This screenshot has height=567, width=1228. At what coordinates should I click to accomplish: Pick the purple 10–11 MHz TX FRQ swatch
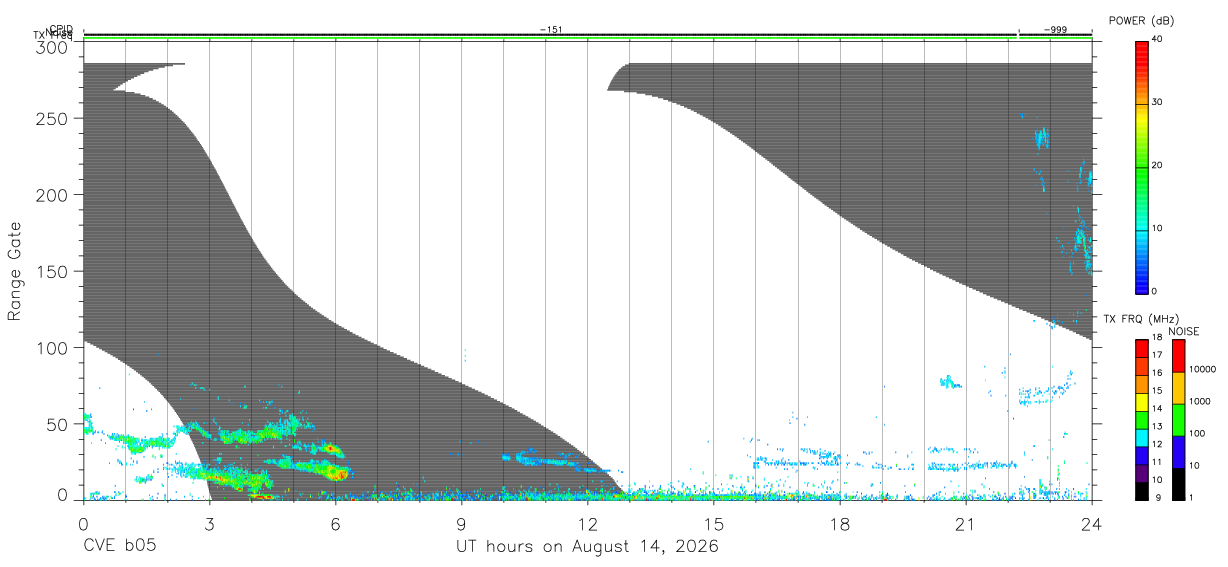1141,474
